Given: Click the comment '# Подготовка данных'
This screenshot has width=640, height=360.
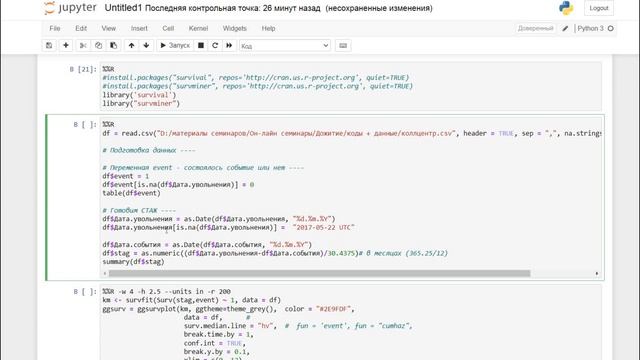Looking at the screenshot, I should [x=149, y=150].
